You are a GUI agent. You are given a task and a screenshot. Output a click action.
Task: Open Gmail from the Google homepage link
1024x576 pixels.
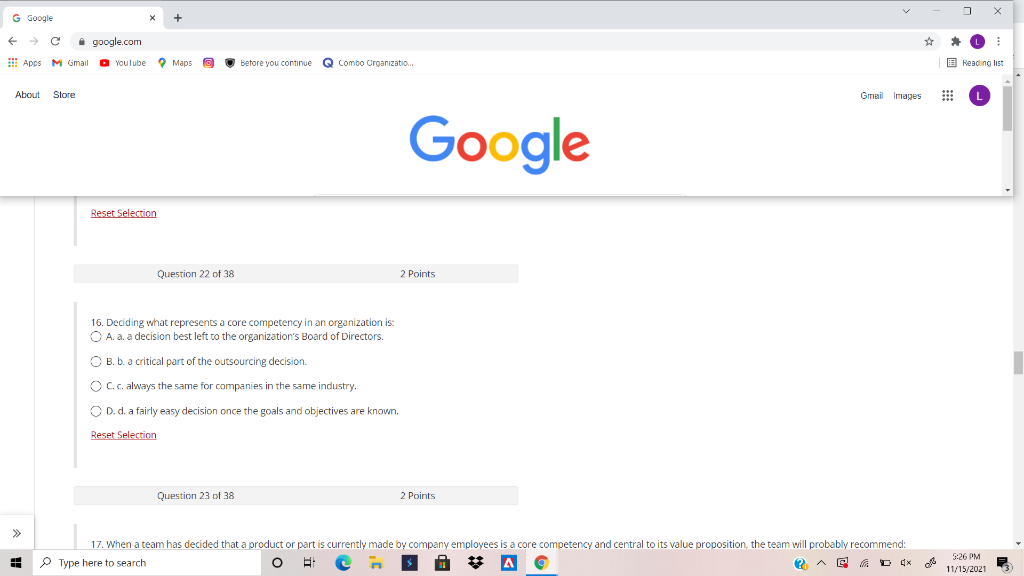[871, 95]
